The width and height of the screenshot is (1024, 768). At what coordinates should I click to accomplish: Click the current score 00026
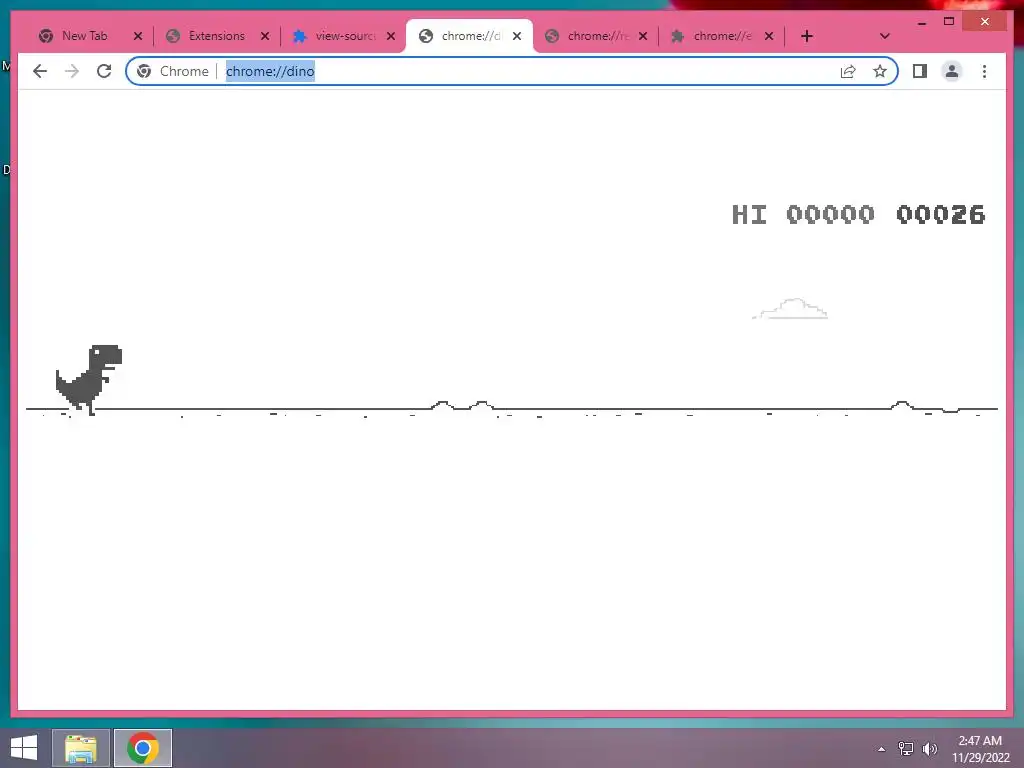point(940,214)
